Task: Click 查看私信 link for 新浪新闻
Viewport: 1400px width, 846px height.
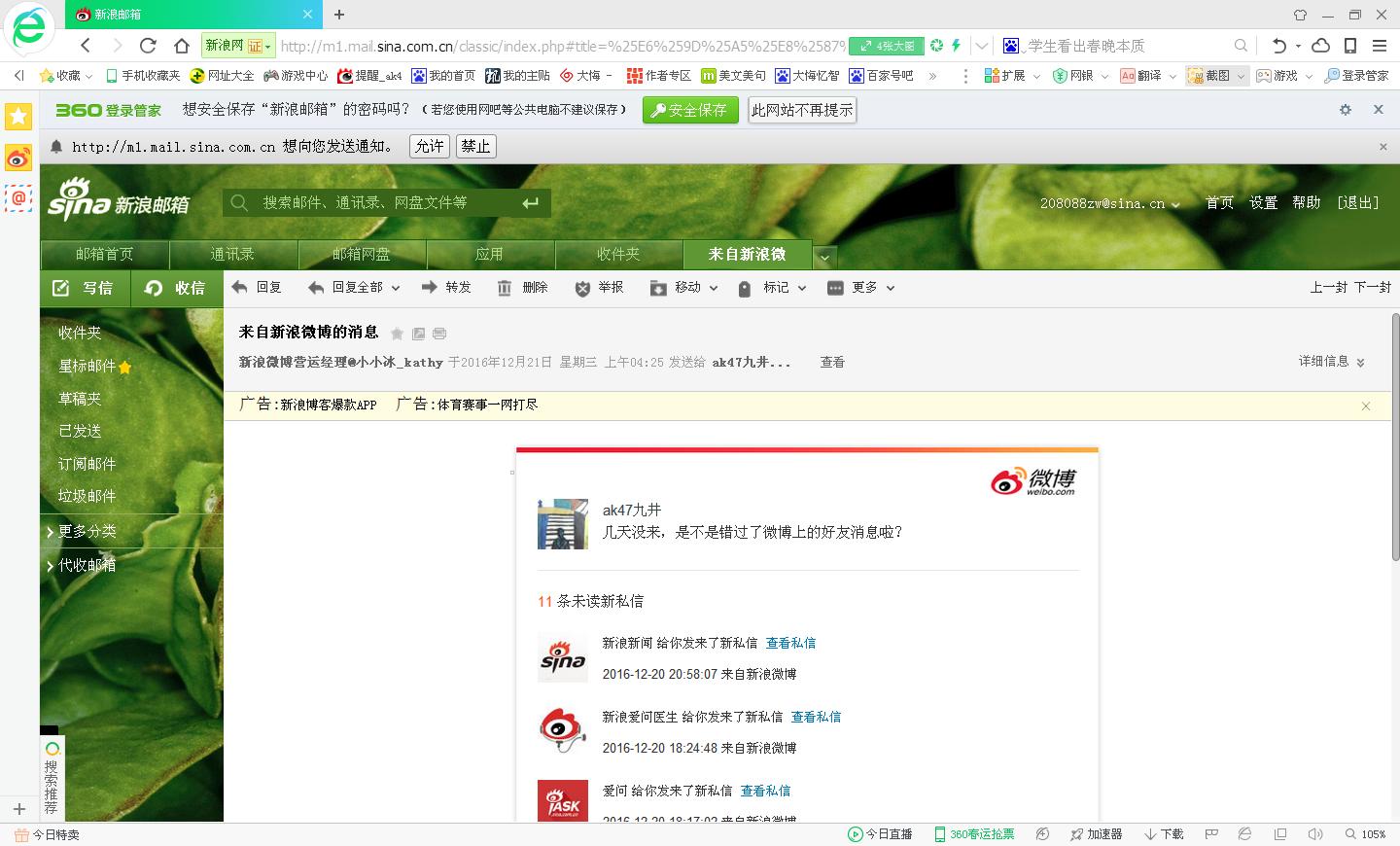Action: [790, 643]
